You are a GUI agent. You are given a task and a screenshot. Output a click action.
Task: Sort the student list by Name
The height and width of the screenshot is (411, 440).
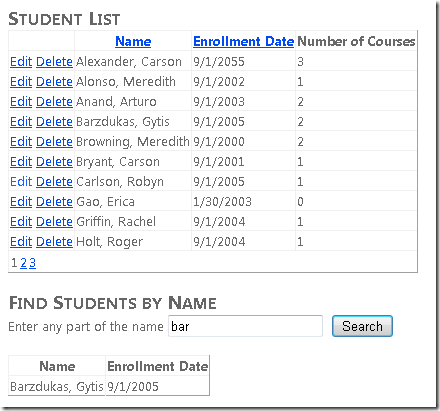click(133, 42)
